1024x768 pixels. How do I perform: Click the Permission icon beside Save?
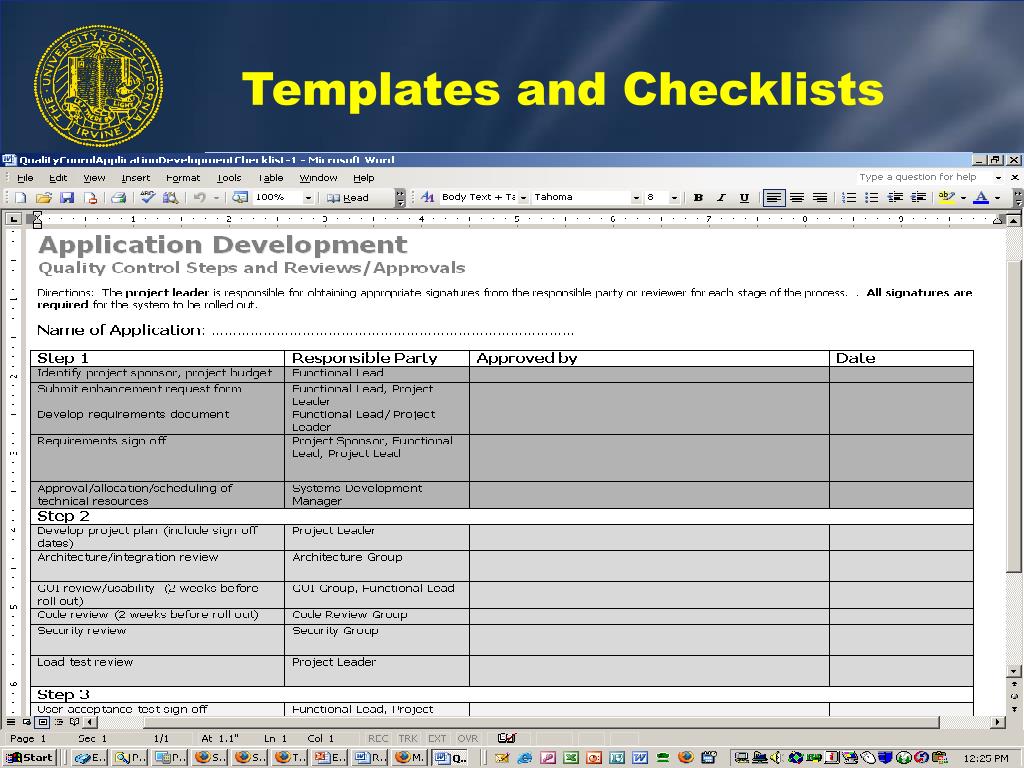(90, 198)
